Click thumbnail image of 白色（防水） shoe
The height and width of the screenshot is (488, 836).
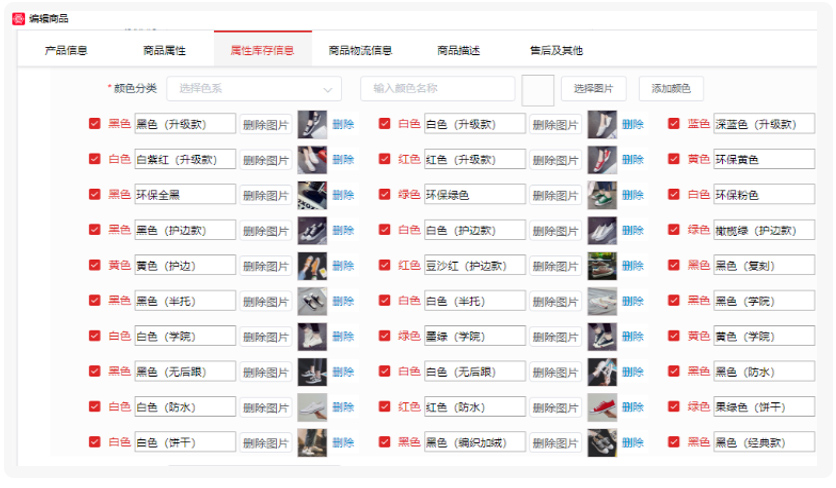[x=312, y=407]
